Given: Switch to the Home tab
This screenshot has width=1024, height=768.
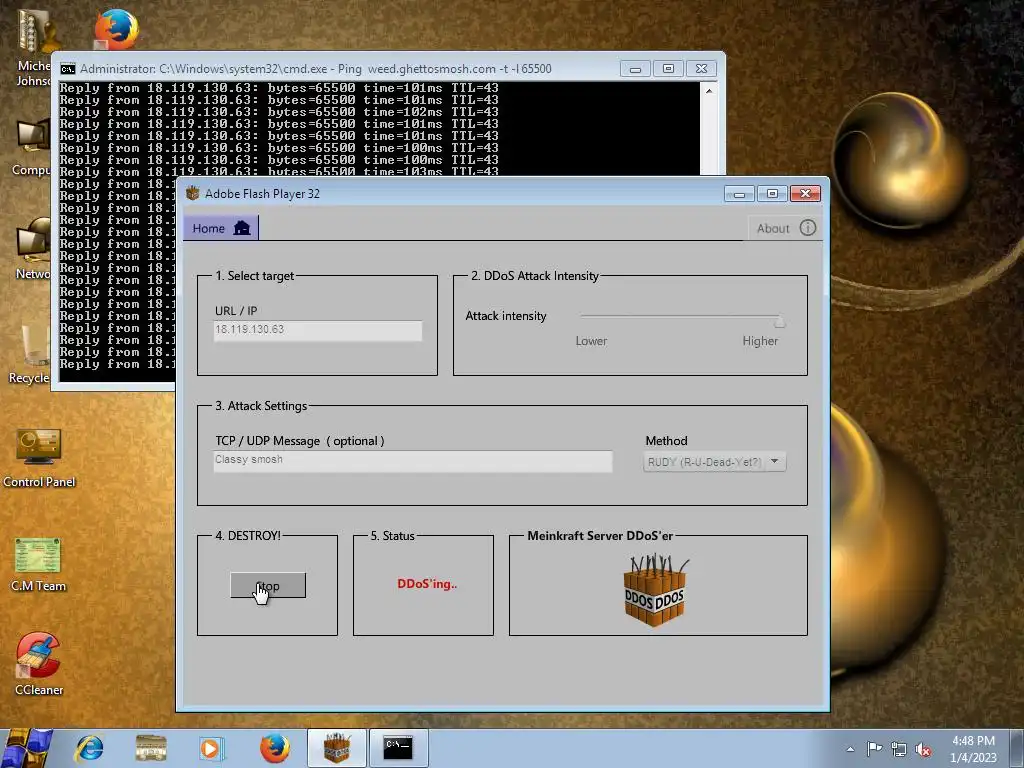Looking at the screenshot, I should (x=221, y=228).
